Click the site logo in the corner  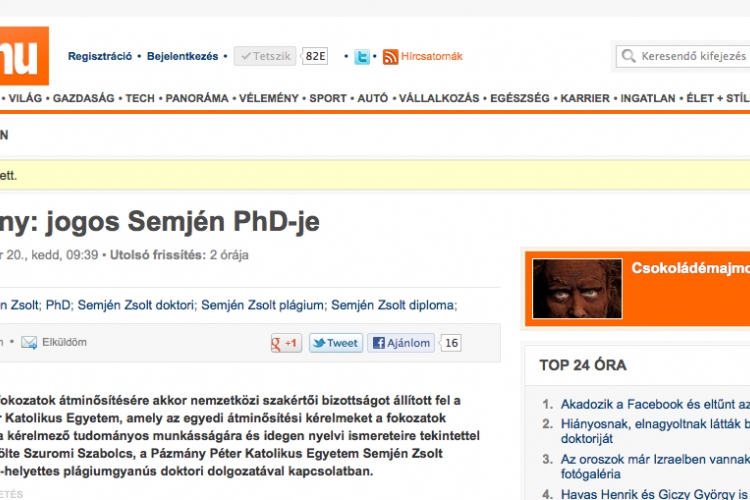[x=22, y=55]
